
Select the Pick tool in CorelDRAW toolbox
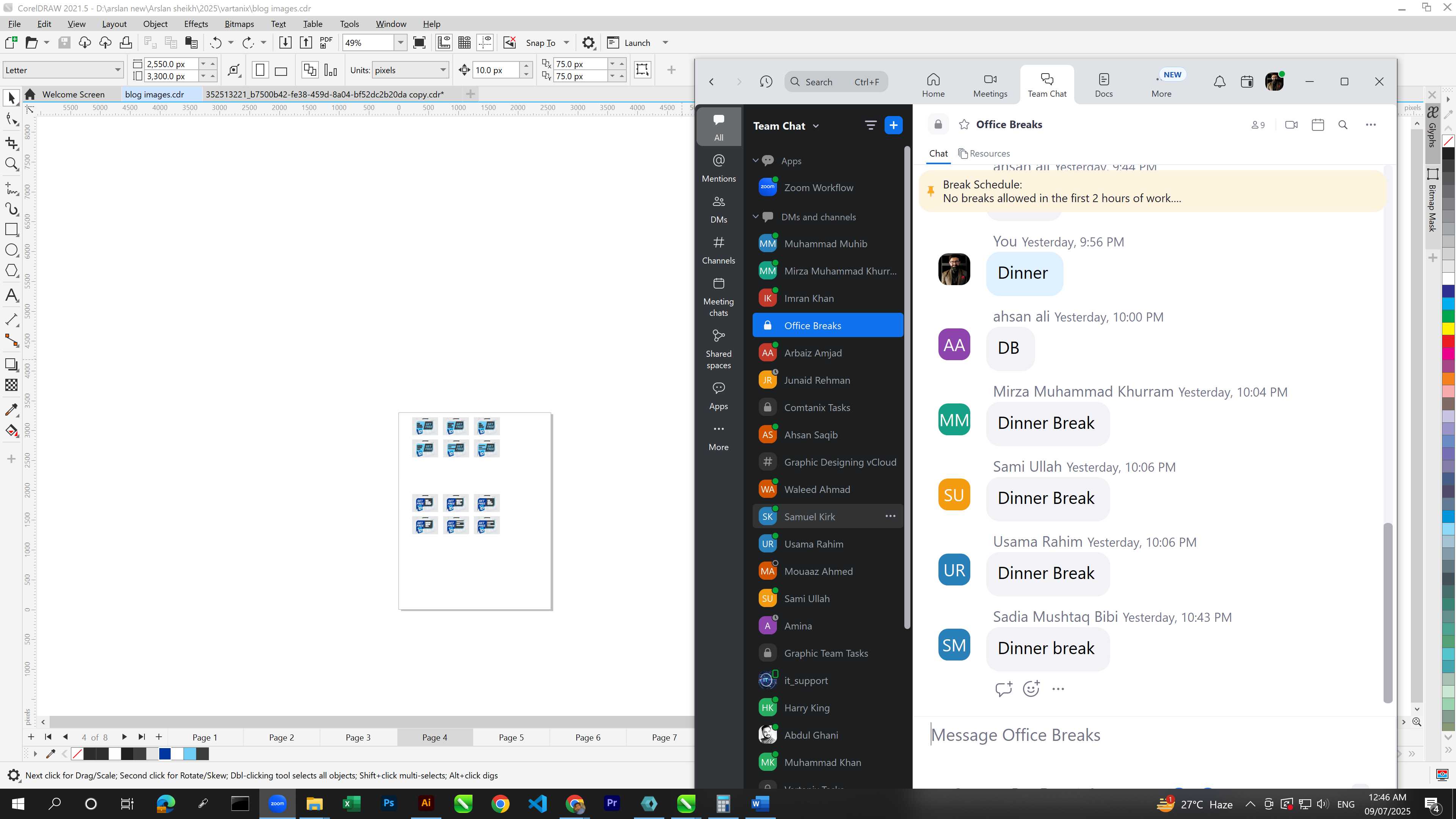tap(11, 98)
